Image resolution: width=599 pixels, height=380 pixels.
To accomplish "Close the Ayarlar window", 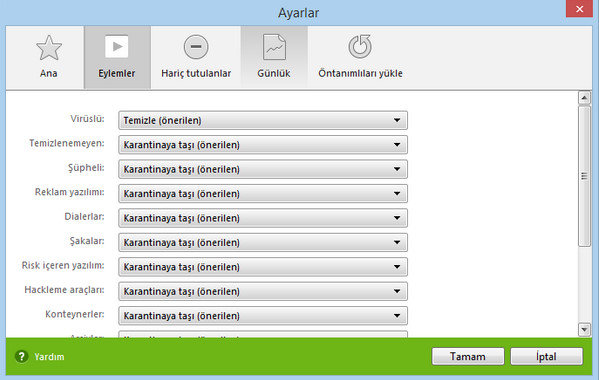I will (579, 8).
